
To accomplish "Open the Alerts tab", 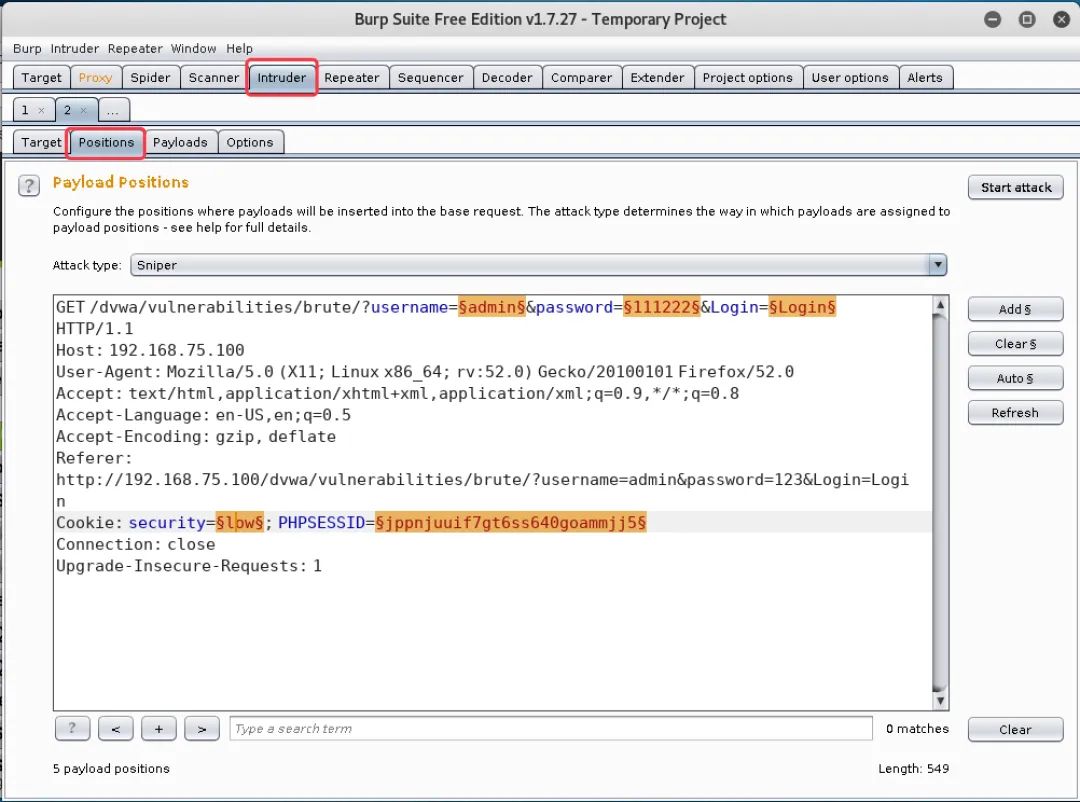I will pyautogui.click(x=924, y=77).
